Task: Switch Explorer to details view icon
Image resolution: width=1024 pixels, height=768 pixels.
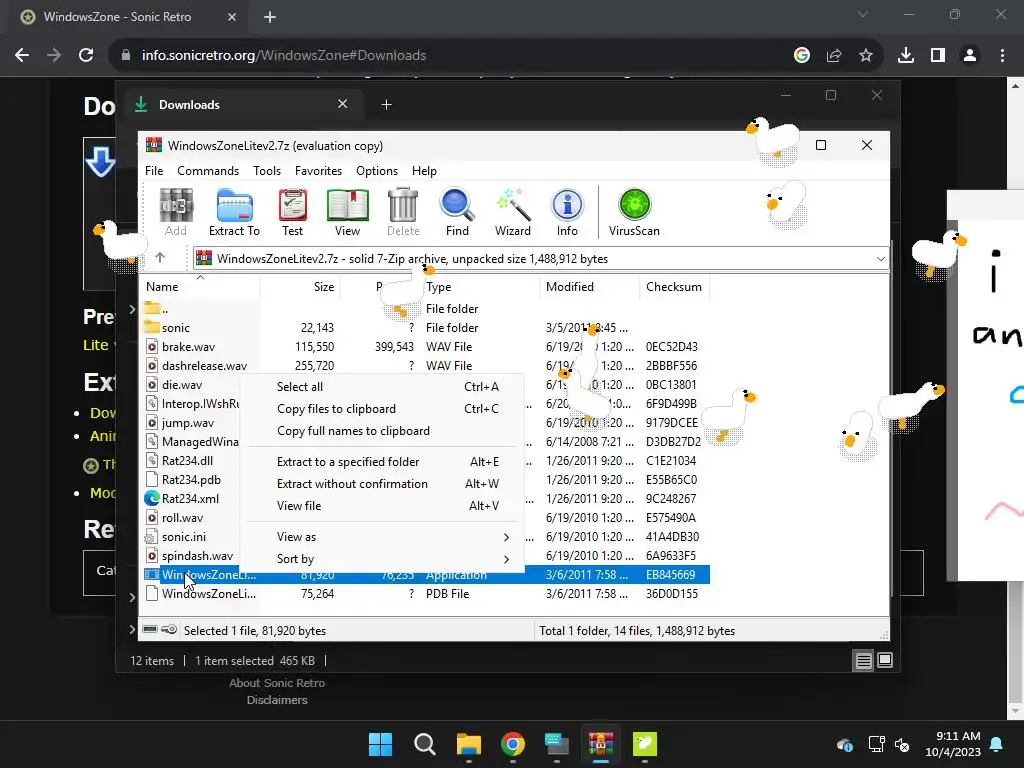Action: tap(863, 661)
